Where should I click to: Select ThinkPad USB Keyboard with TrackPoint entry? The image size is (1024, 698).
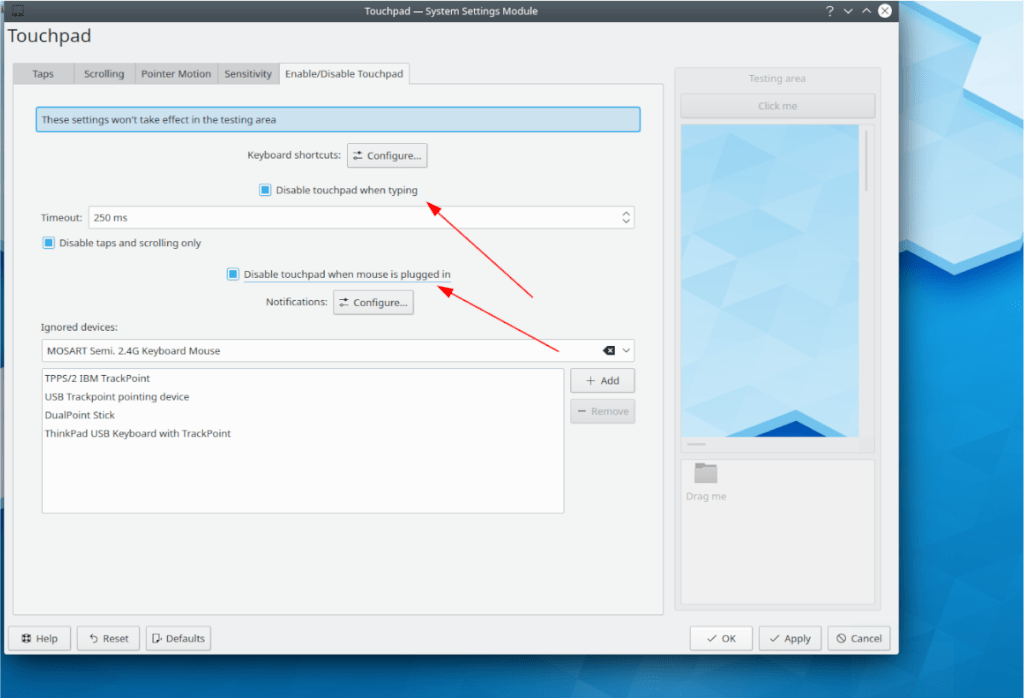pyautogui.click(x=138, y=434)
